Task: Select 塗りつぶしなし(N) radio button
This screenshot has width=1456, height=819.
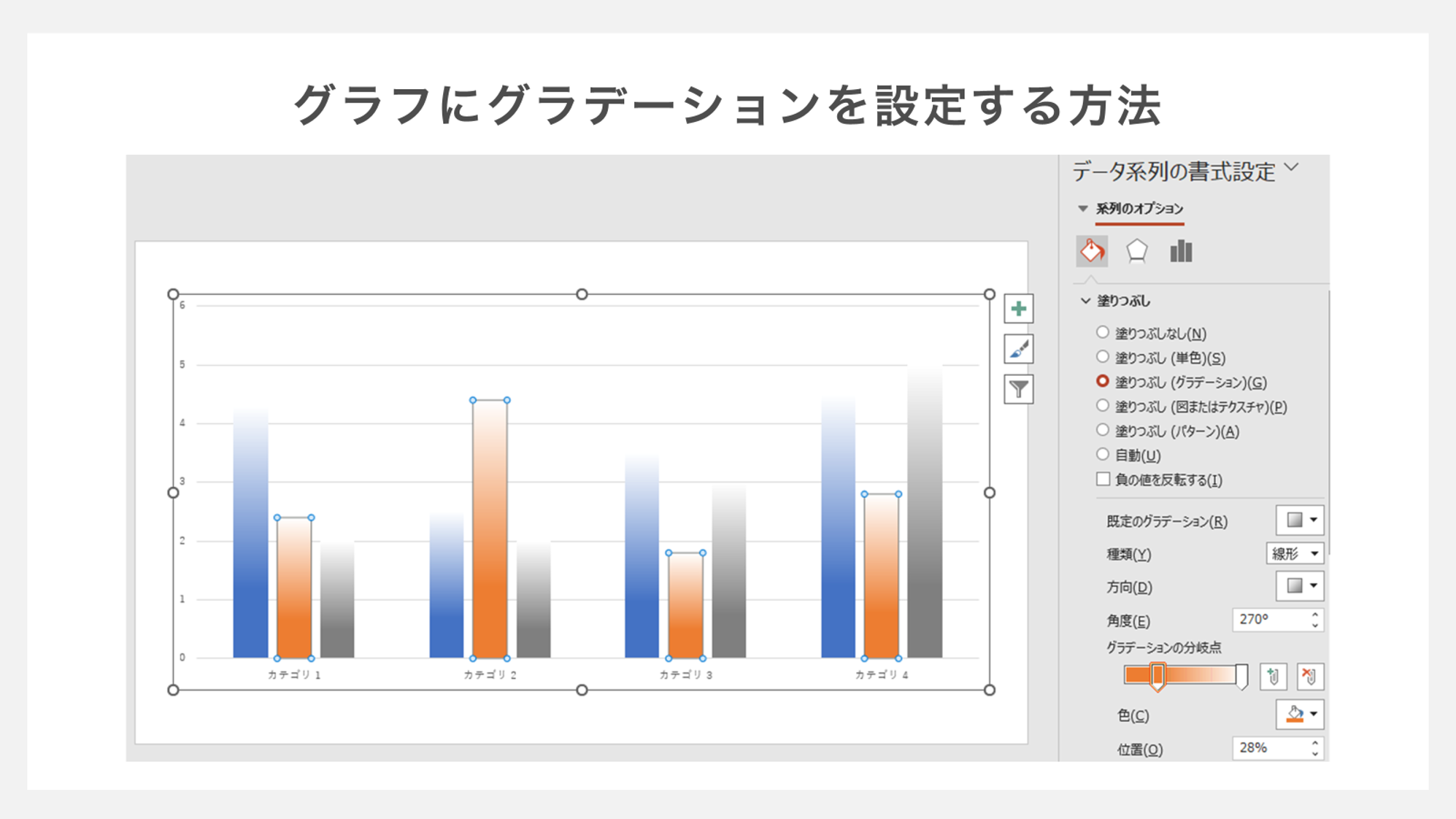Action: 1103,333
